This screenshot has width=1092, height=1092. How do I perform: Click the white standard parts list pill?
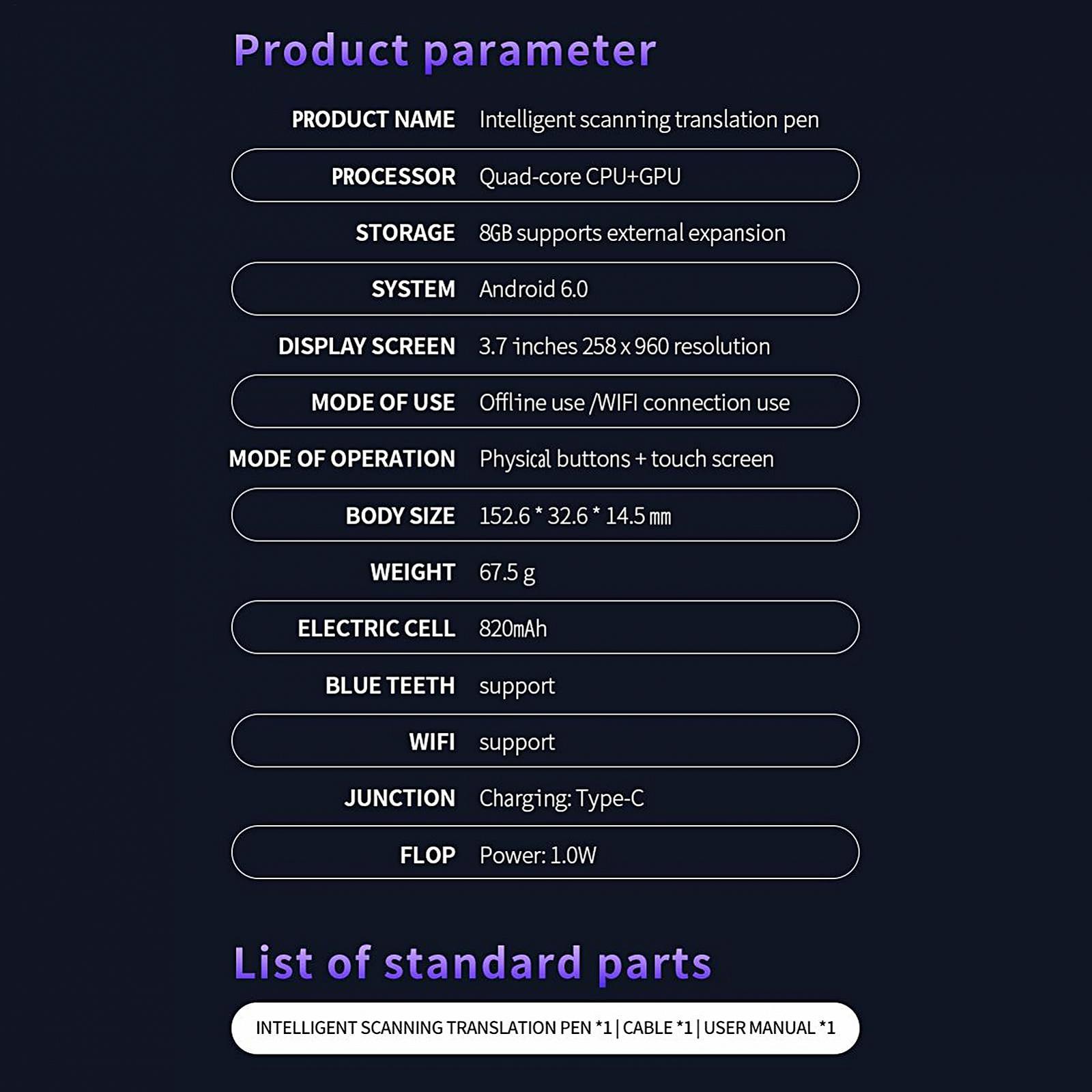[545, 1028]
